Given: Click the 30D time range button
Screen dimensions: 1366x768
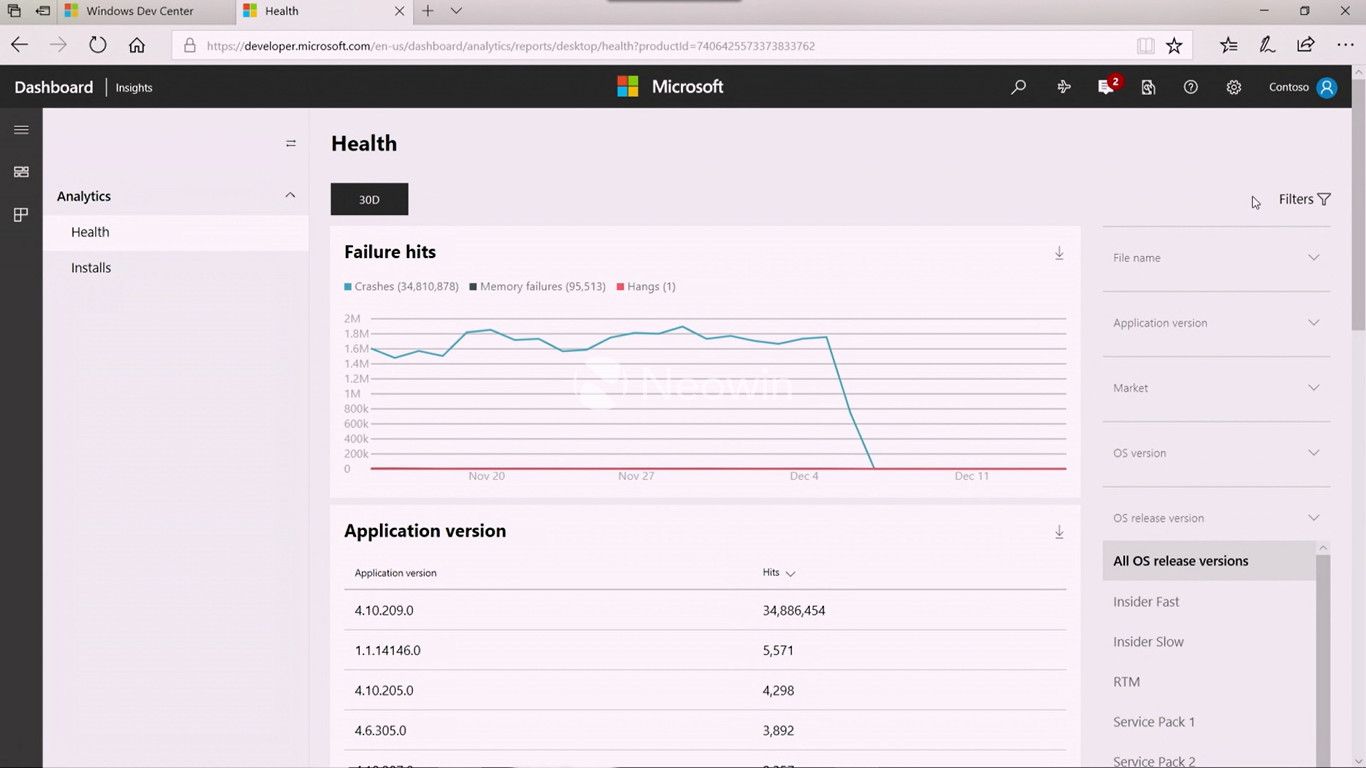Looking at the screenshot, I should [369, 199].
